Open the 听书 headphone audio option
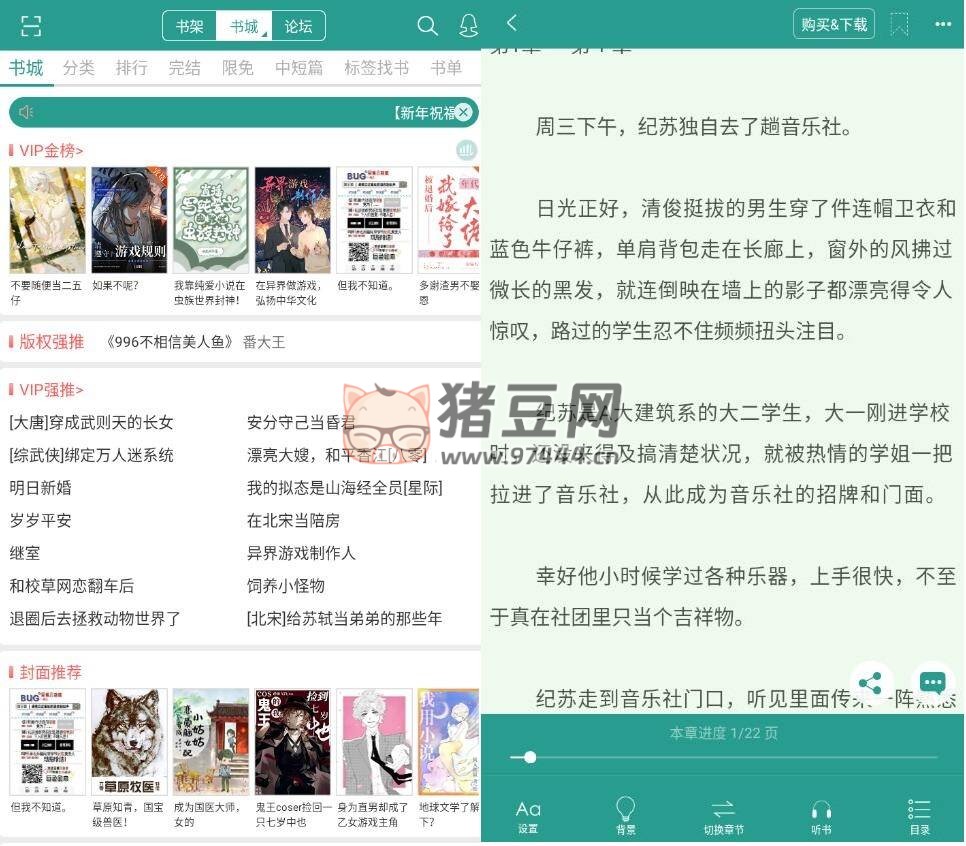 [x=821, y=816]
